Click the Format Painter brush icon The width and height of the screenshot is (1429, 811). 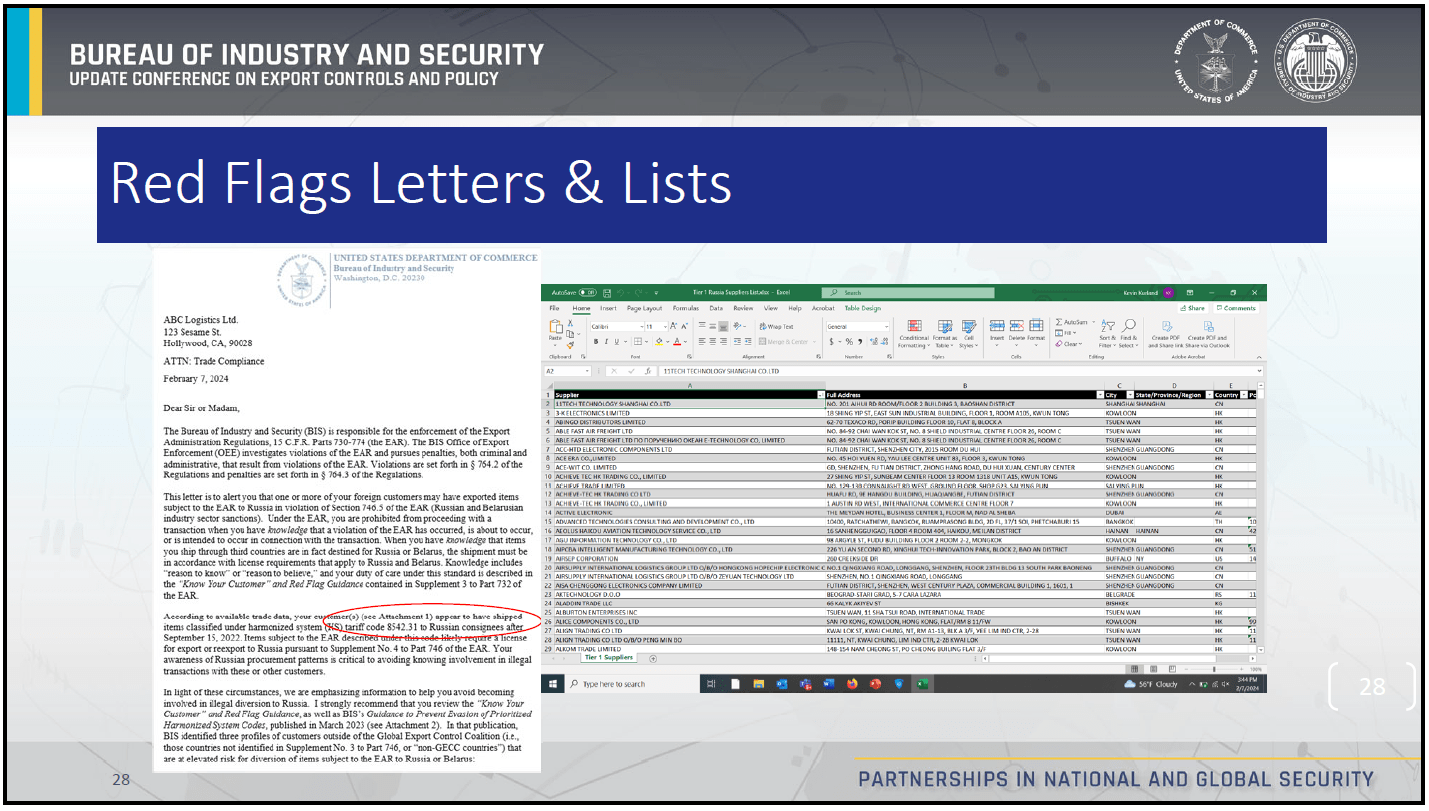[570, 345]
